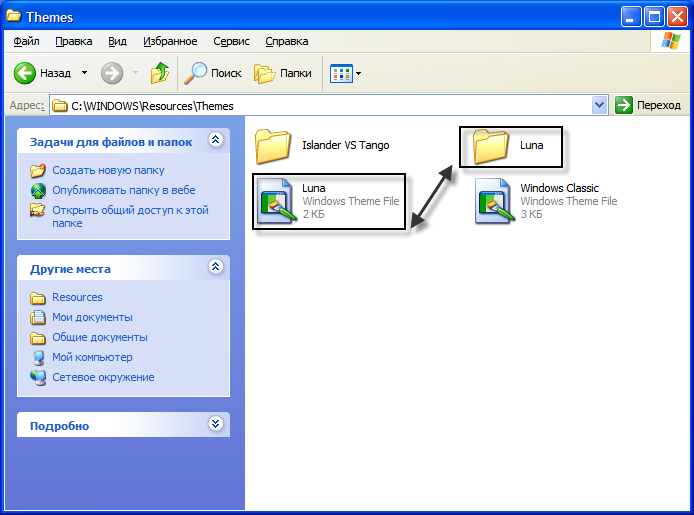
Task: Expand the Views dropdown arrow
Action: tap(359, 73)
